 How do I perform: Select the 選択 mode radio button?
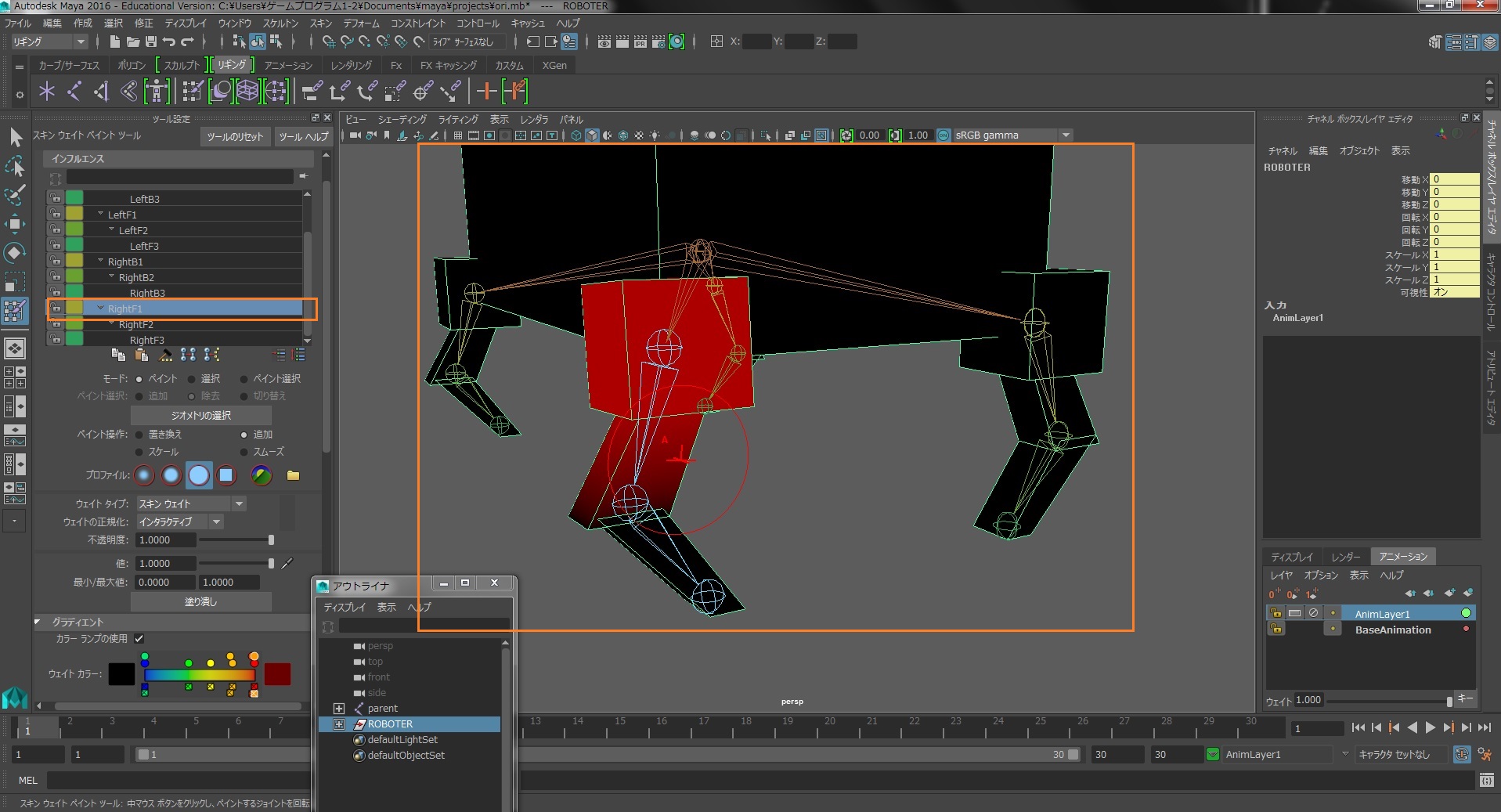tap(192, 379)
